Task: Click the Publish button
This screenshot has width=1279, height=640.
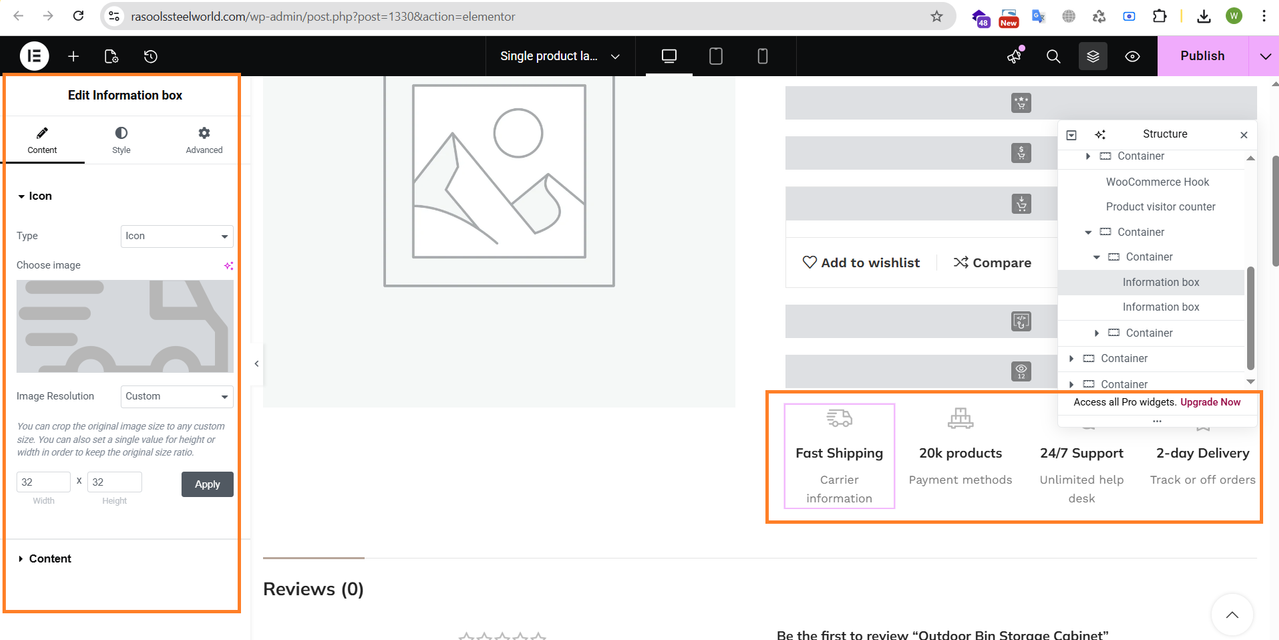Action: (1203, 56)
